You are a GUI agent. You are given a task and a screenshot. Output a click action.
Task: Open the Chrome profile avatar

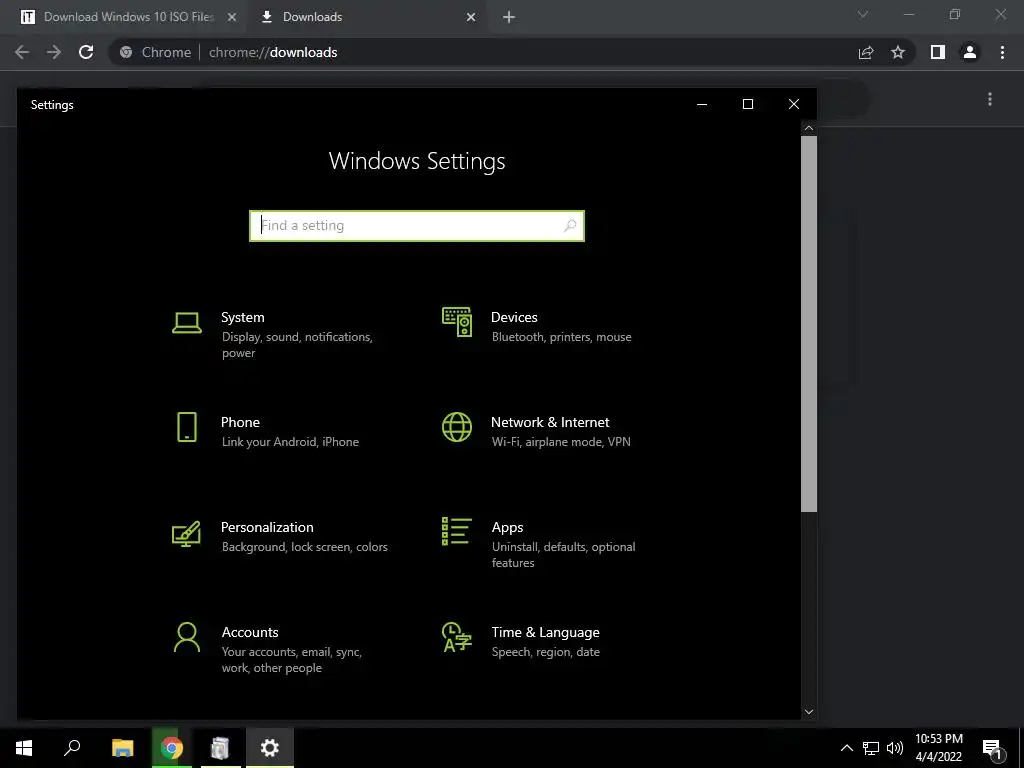pyautogui.click(x=970, y=52)
